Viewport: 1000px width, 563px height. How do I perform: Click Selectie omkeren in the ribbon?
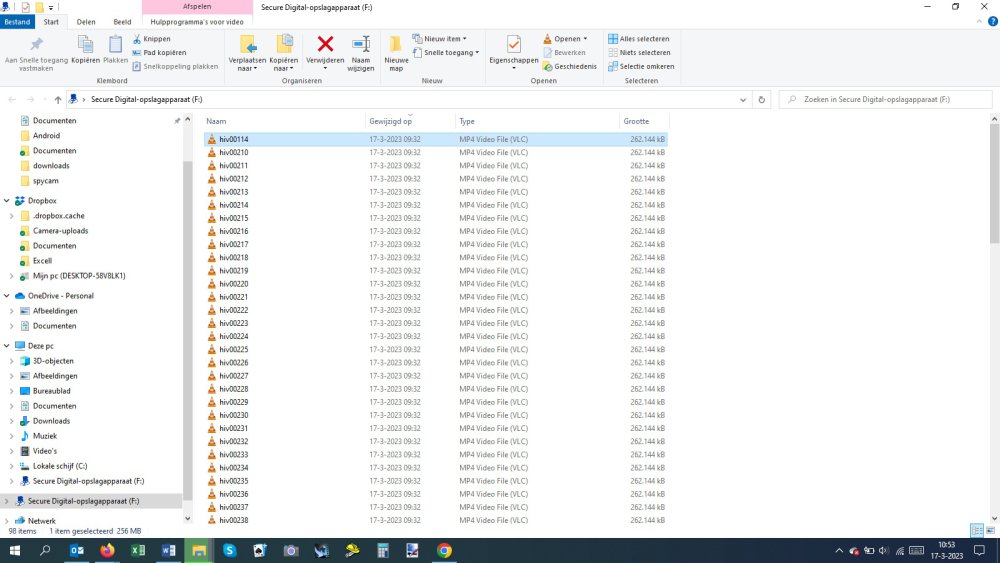coord(613,67)
